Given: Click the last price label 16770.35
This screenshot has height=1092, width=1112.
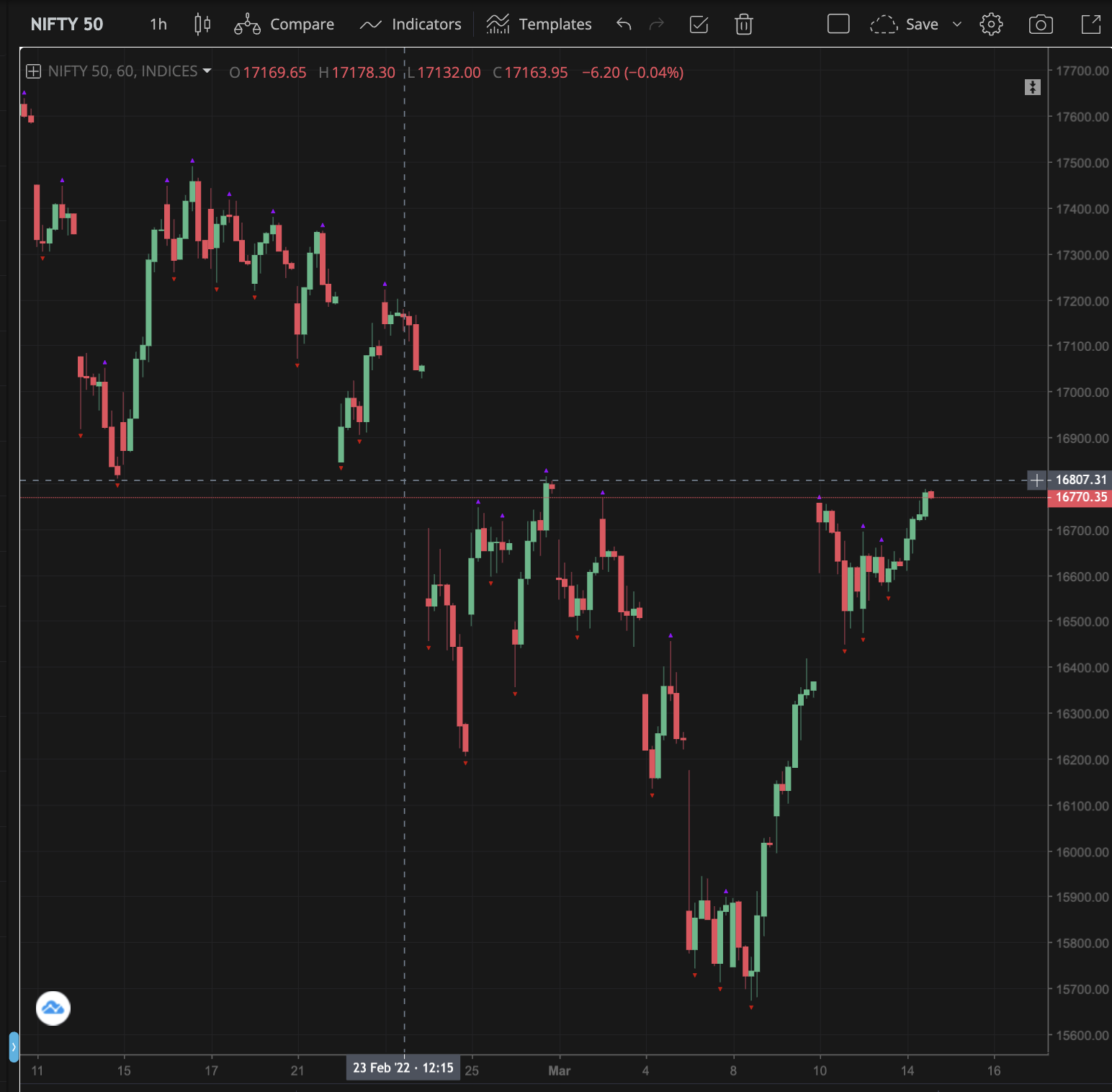Looking at the screenshot, I should tap(1081, 497).
